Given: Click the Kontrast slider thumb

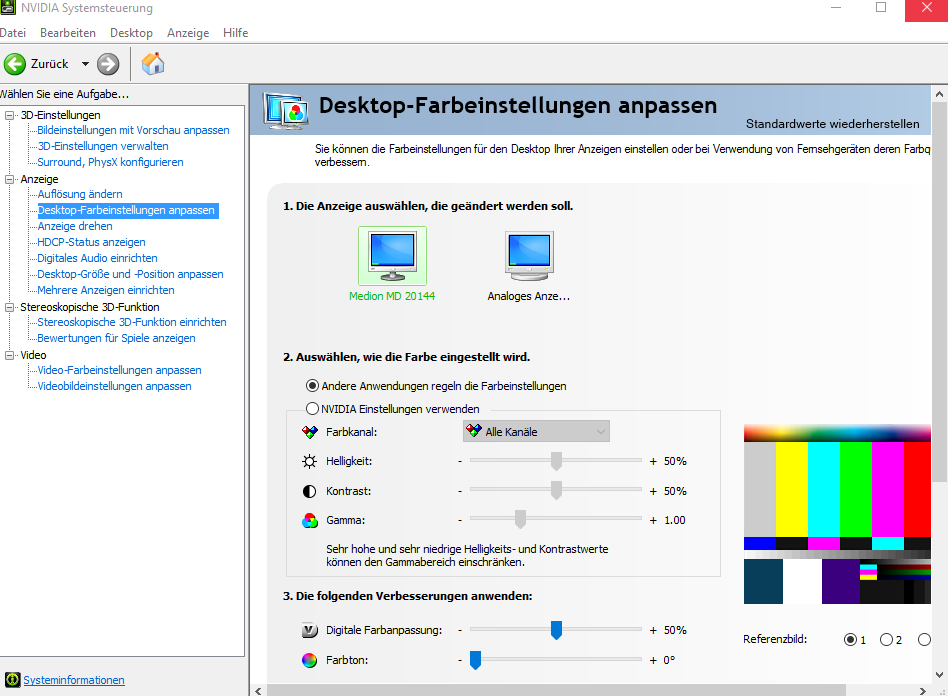Looking at the screenshot, I should [556, 490].
